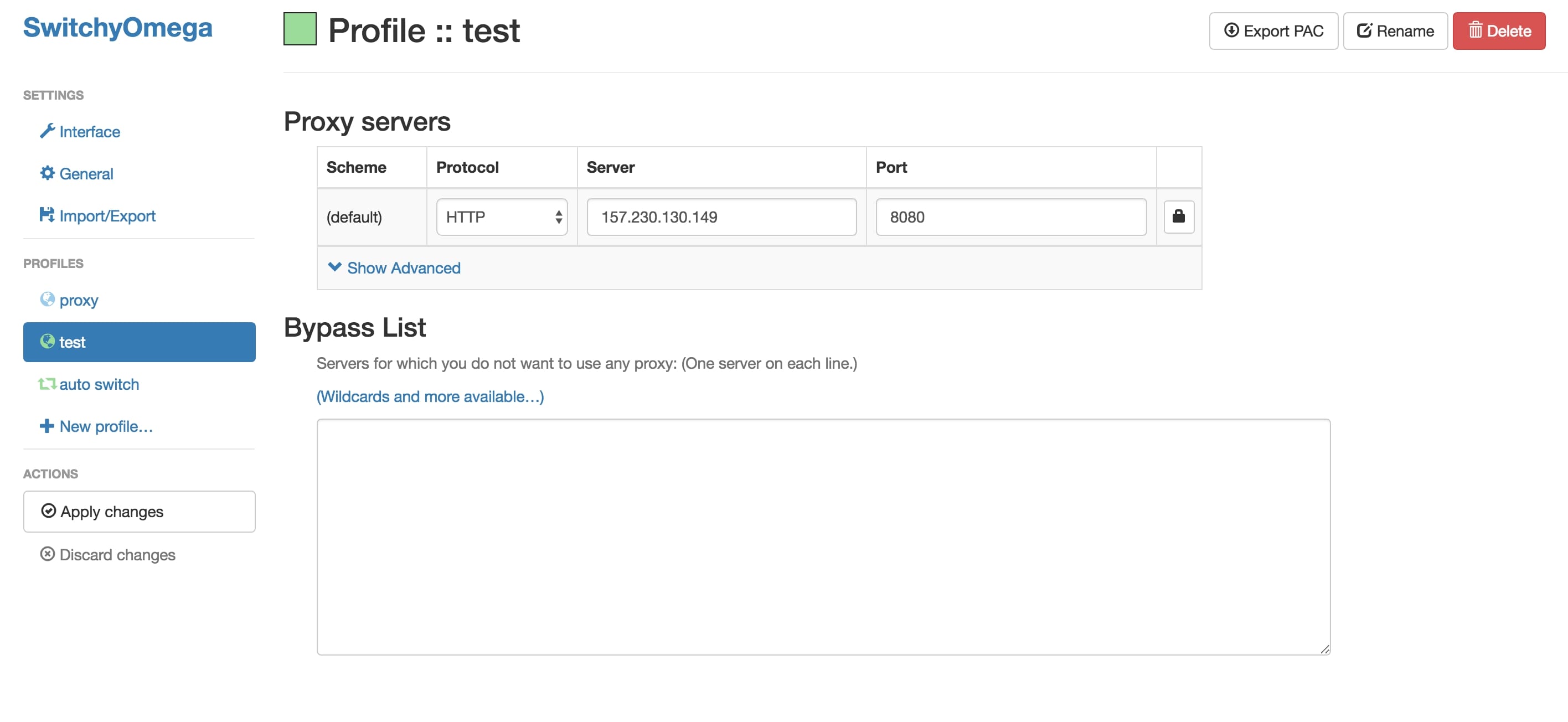Expand the Show Advanced section

point(404,268)
